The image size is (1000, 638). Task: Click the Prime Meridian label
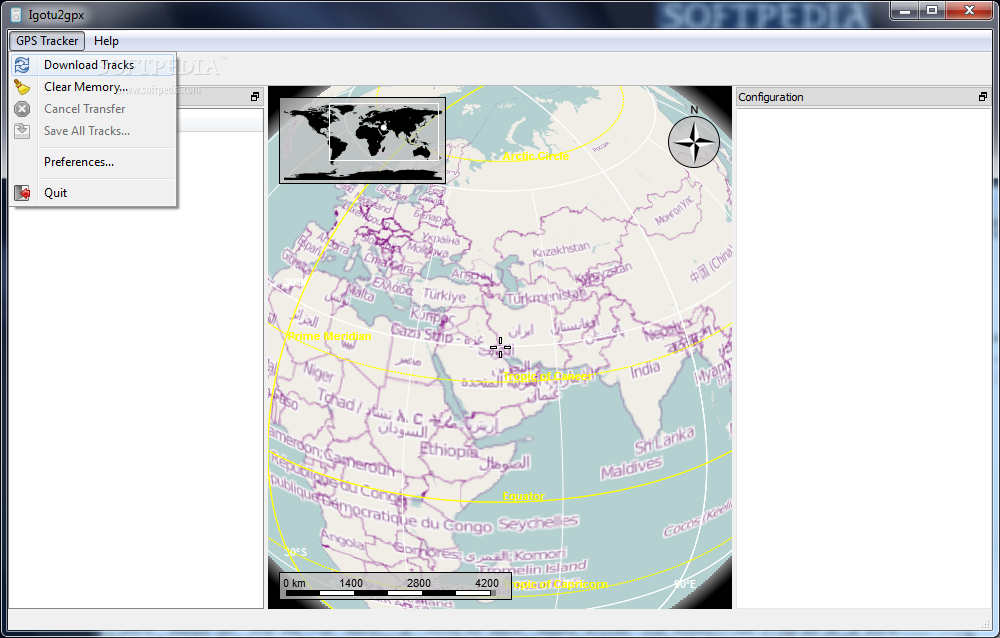[329, 336]
